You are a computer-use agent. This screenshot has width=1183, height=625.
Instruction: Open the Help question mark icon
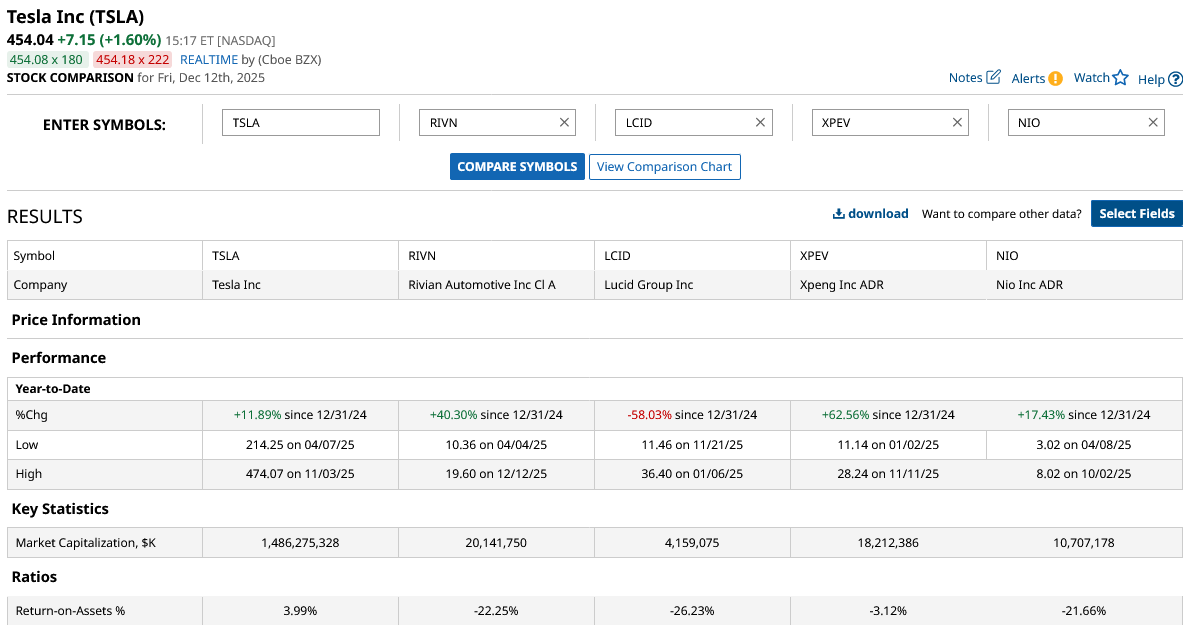coord(1175,79)
